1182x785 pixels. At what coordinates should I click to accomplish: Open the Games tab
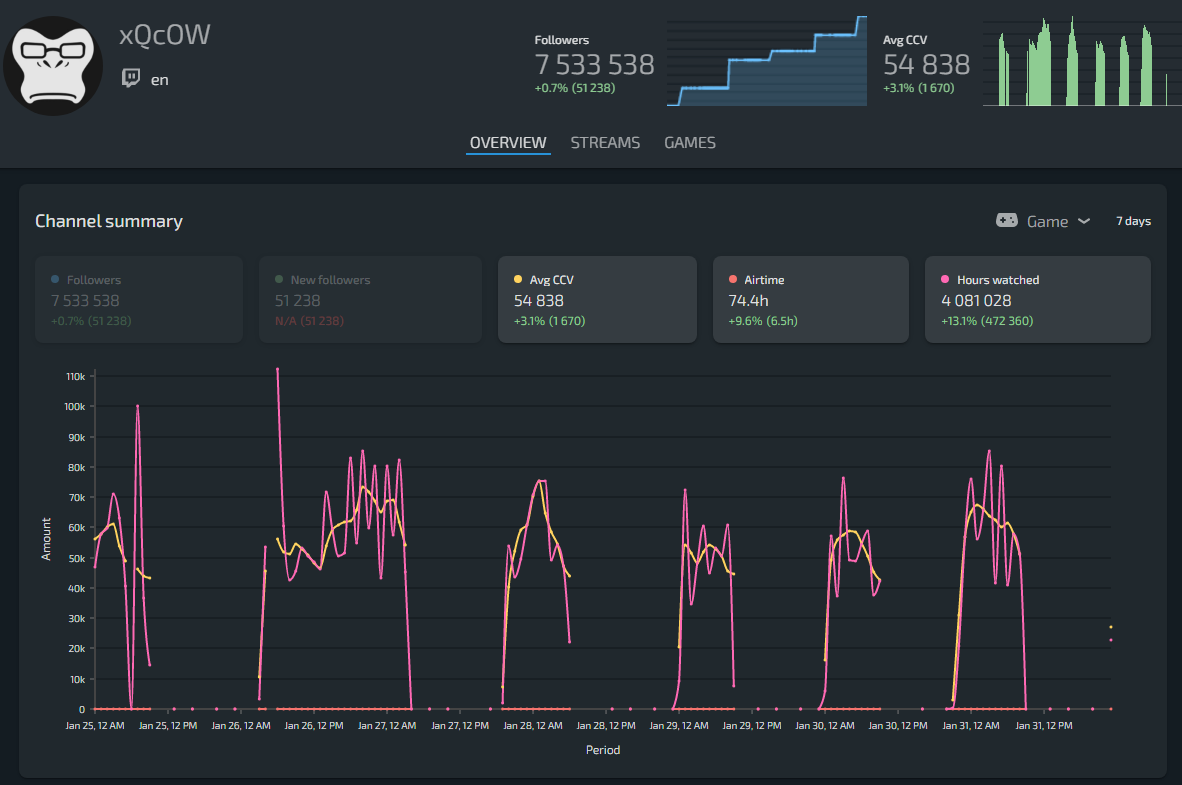point(690,143)
